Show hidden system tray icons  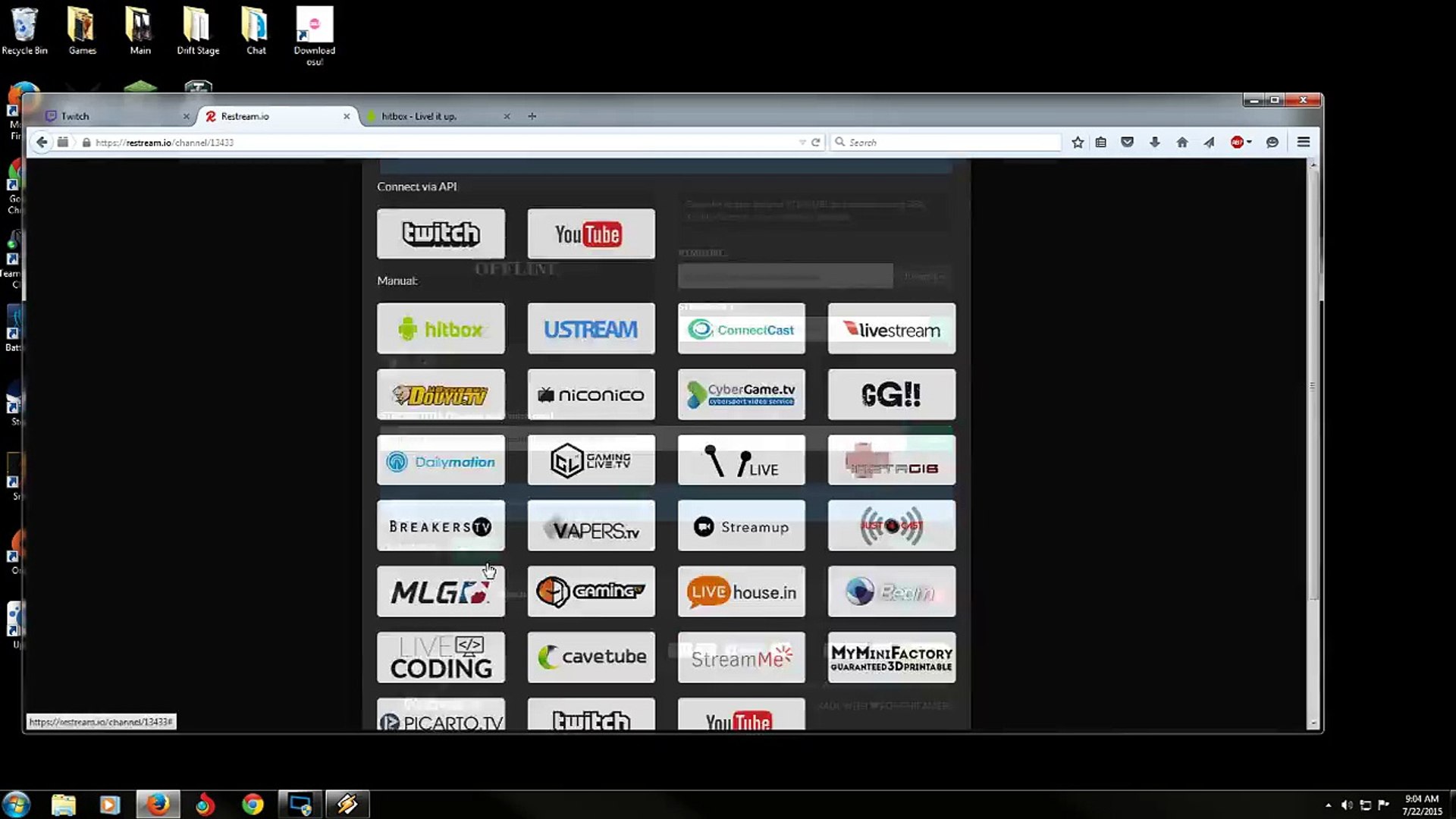pos(1328,805)
